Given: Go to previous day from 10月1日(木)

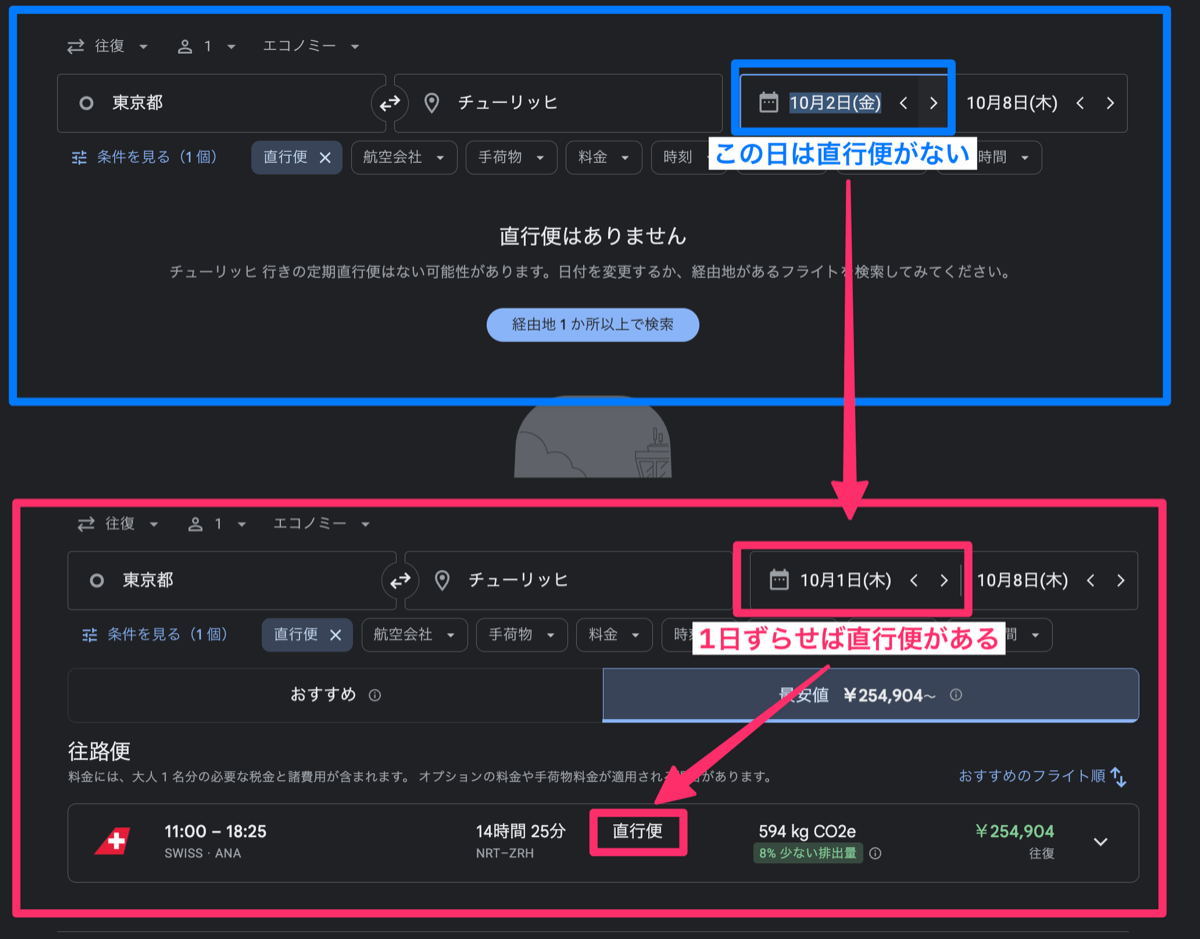Looking at the screenshot, I should (x=914, y=580).
